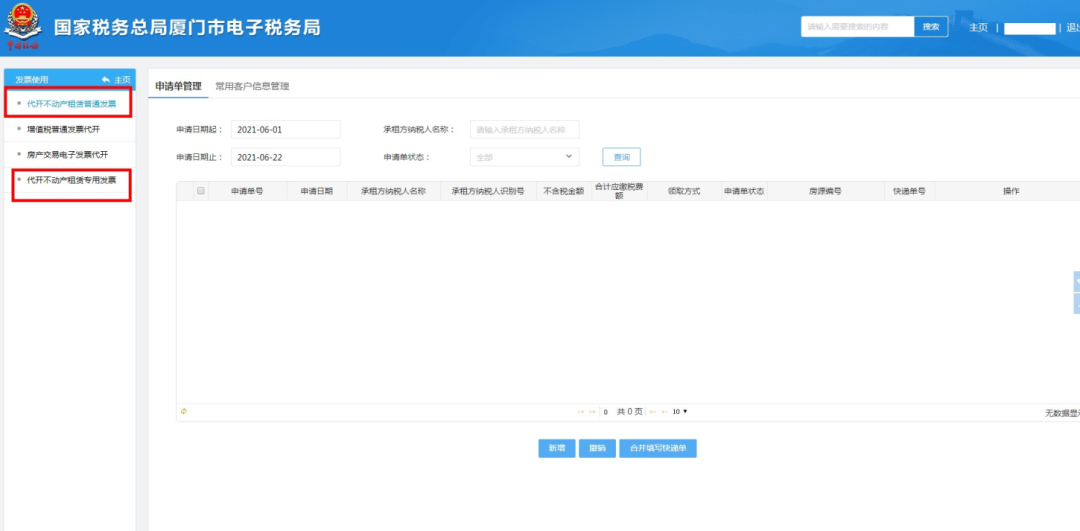Viewport: 1080px width, 531px height.
Task: Click the 搜索 button in header
Action: [x=931, y=27]
